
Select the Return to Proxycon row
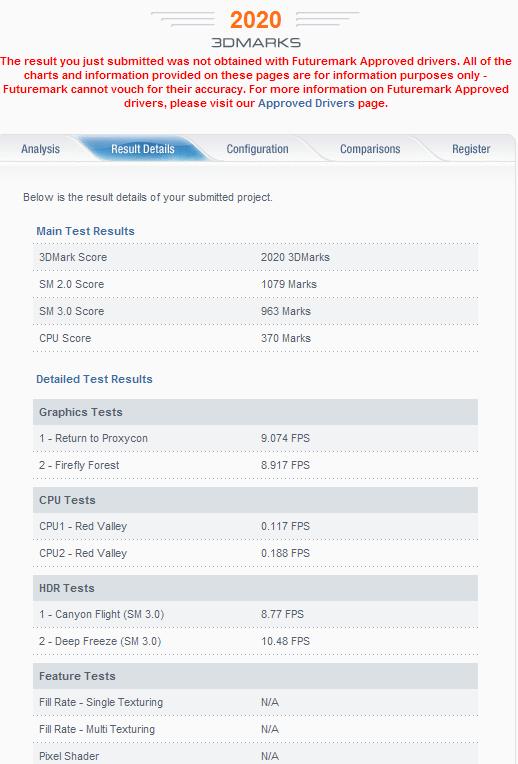pos(255,439)
